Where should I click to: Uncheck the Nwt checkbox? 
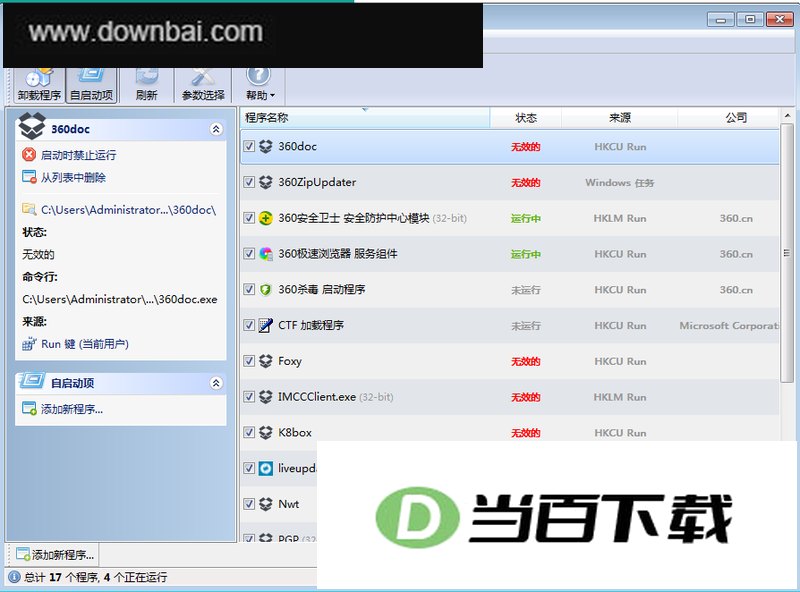click(249, 504)
